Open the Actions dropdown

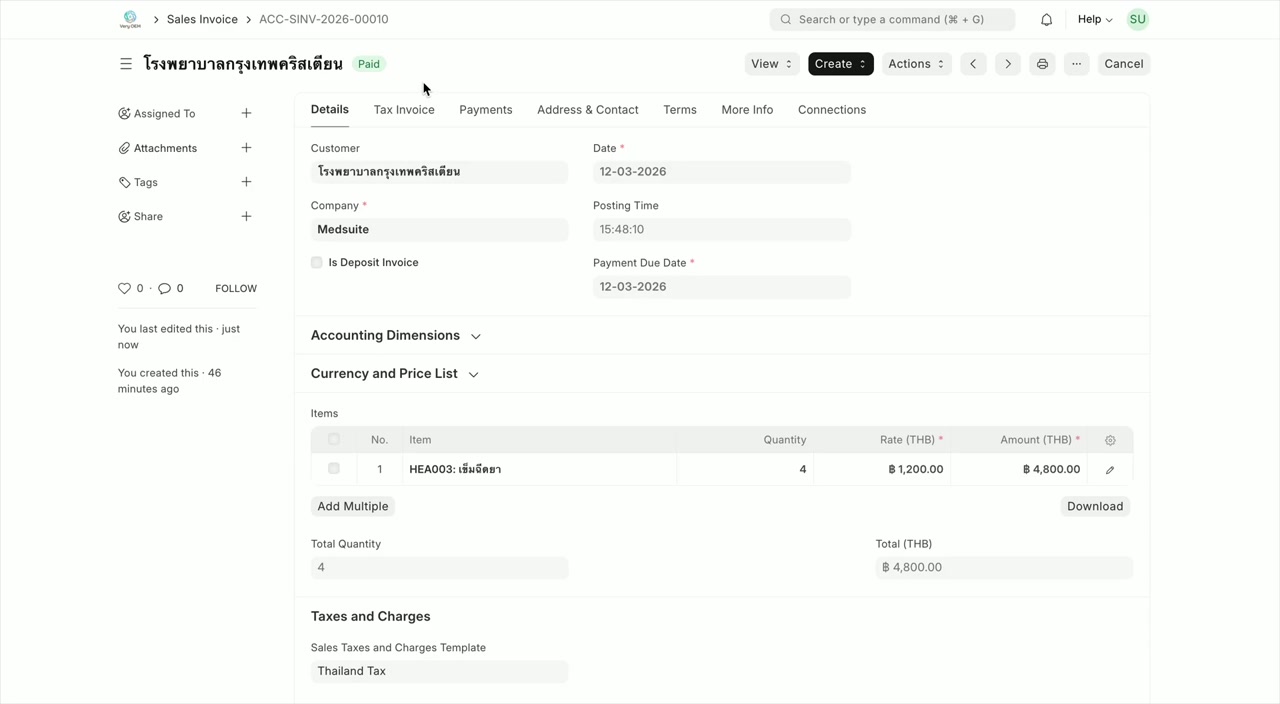tap(915, 63)
